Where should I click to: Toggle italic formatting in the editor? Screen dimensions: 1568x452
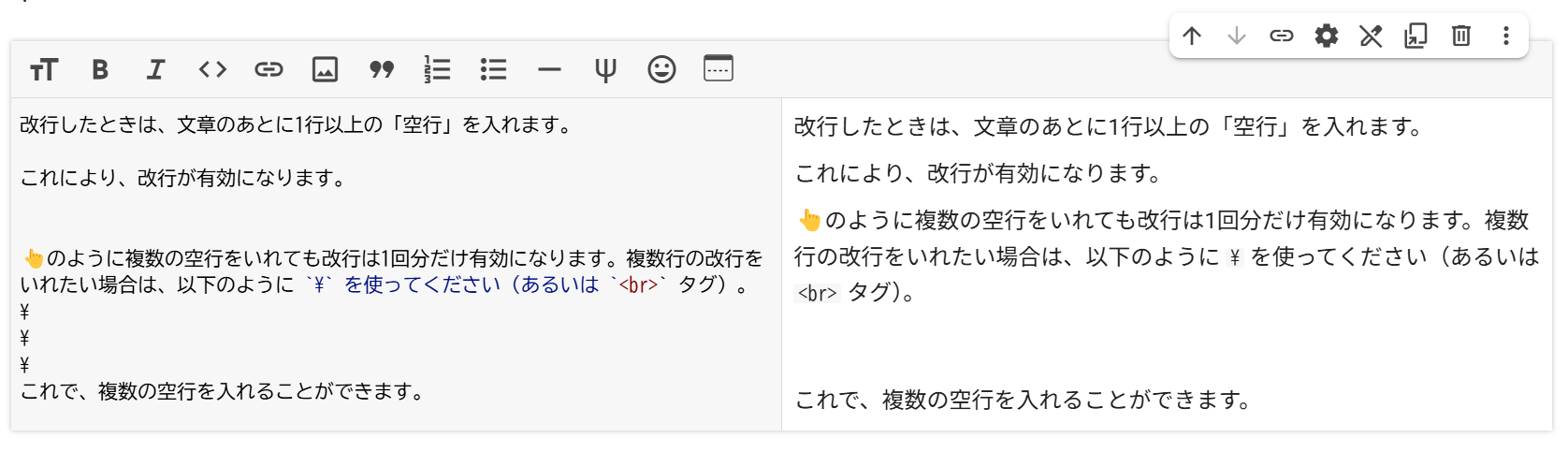click(156, 69)
